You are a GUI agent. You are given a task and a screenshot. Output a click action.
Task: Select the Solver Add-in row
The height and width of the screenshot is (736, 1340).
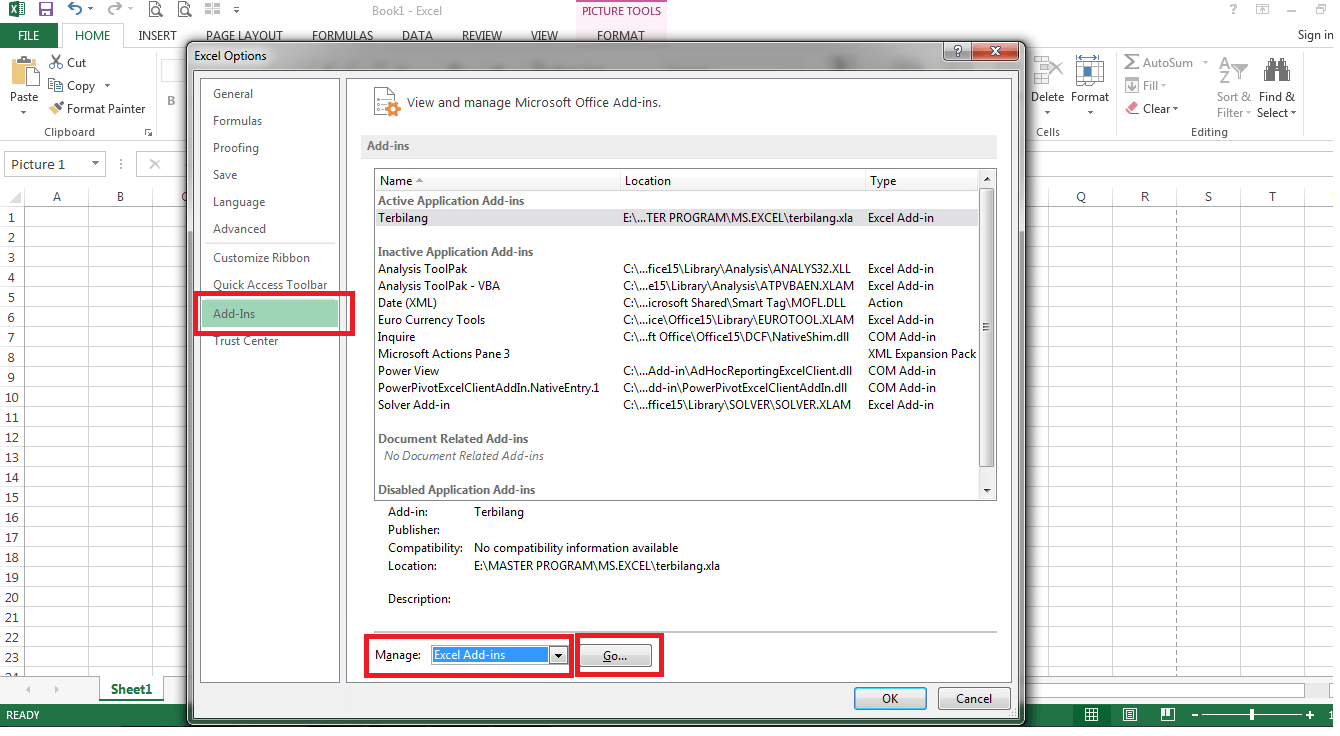(677, 405)
